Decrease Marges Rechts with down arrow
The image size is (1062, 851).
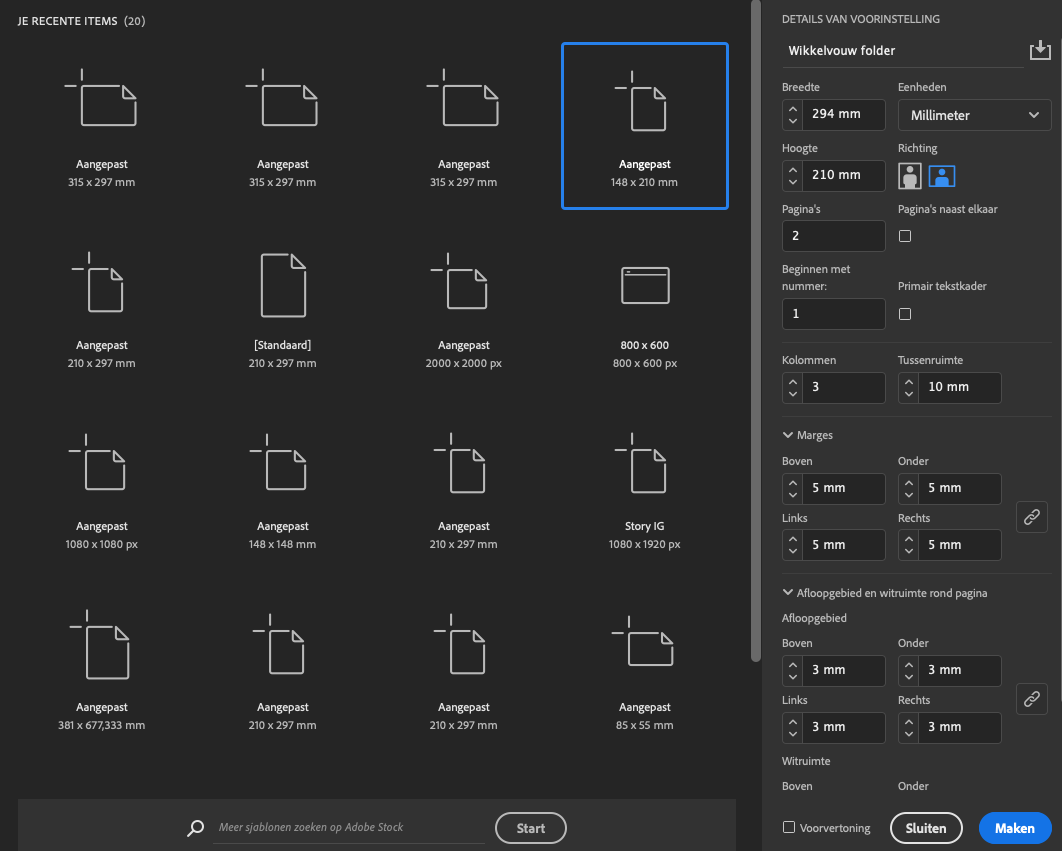click(x=909, y=552)
